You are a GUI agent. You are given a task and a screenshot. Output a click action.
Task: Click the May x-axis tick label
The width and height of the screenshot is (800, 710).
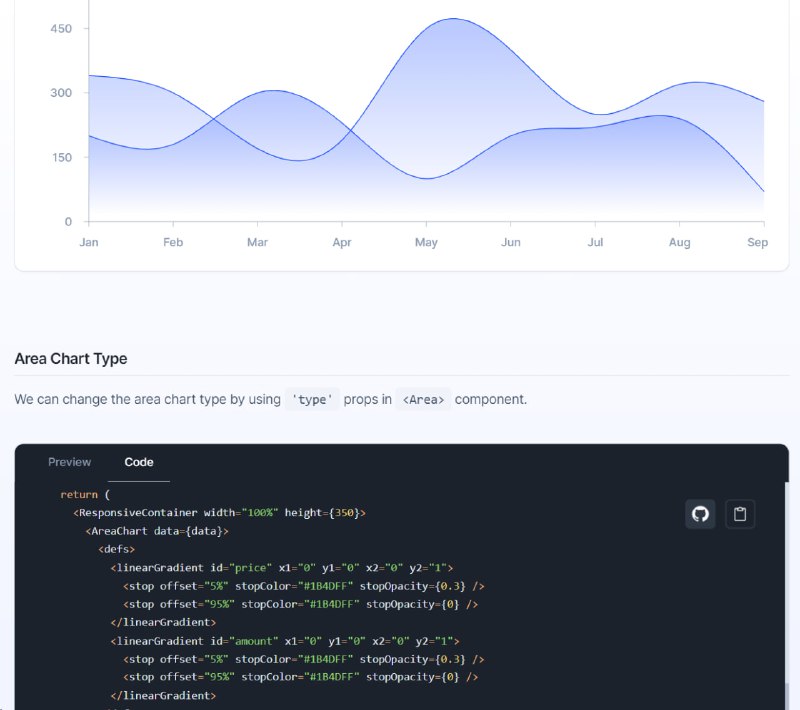pos(426,242)
